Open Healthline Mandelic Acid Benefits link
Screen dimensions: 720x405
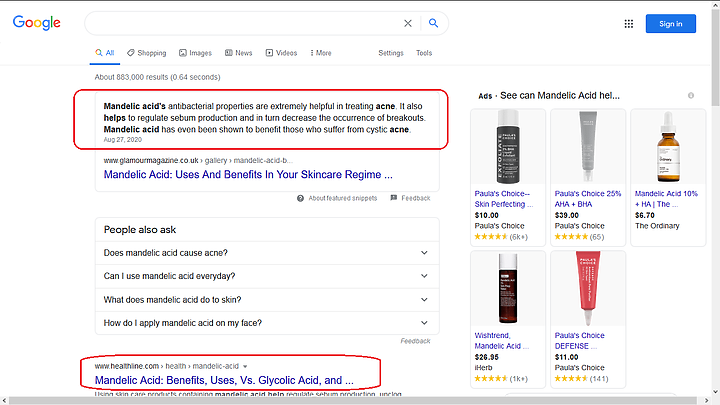click(224, 380)
